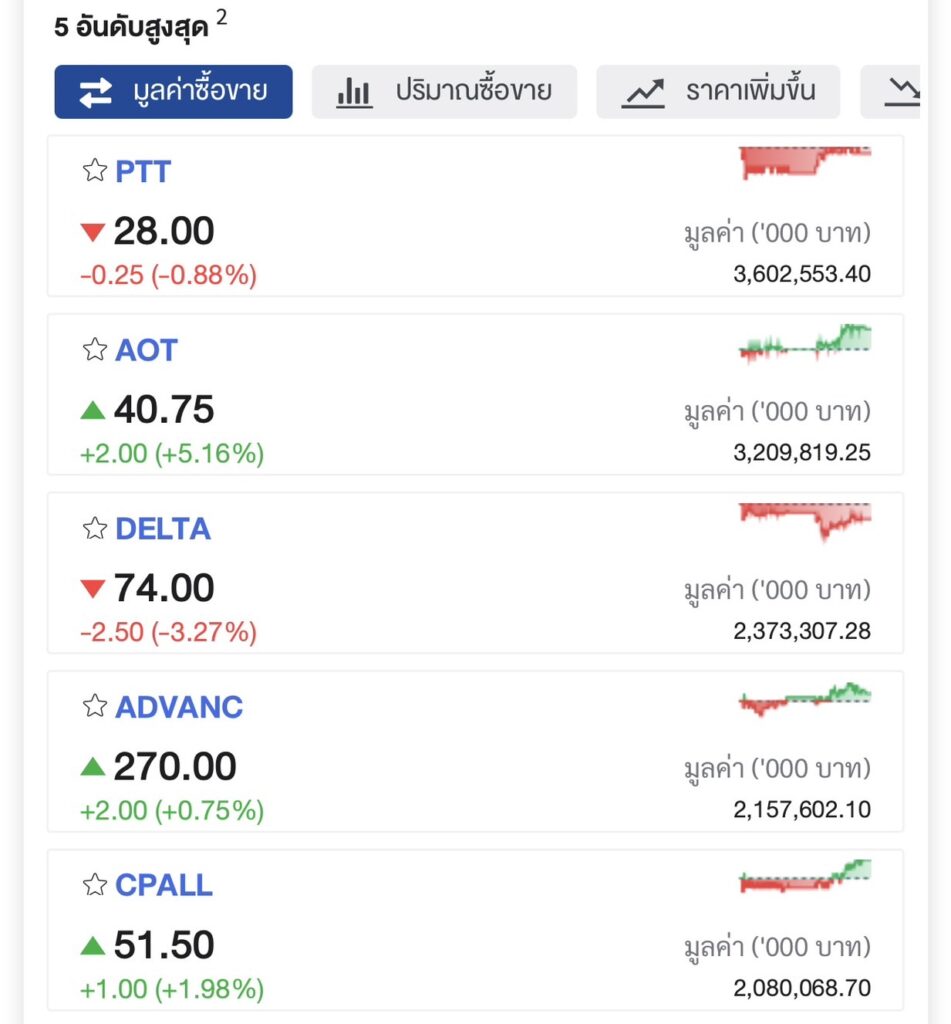Screen dimensions: 951x1024
Task: Open the DELTA stock symbol link
Action: (163, 528)
